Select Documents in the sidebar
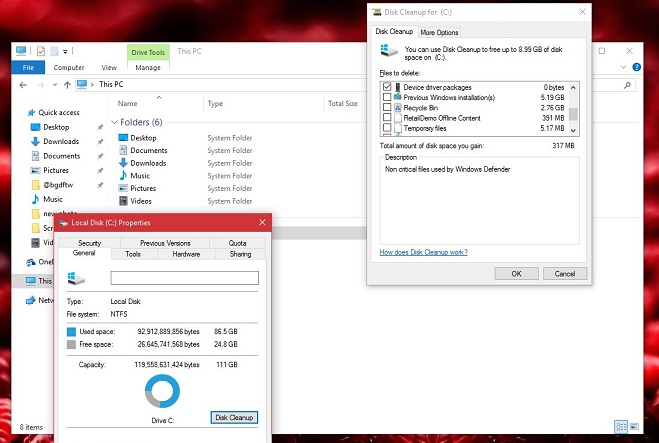 point(61,156)
